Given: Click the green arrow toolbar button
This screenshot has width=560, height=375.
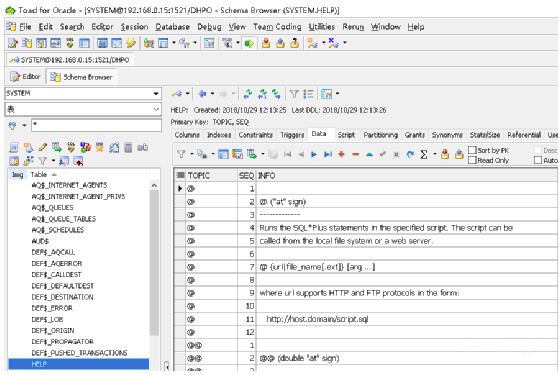Looking at the screenshot, I should click(x=249, y=43).
